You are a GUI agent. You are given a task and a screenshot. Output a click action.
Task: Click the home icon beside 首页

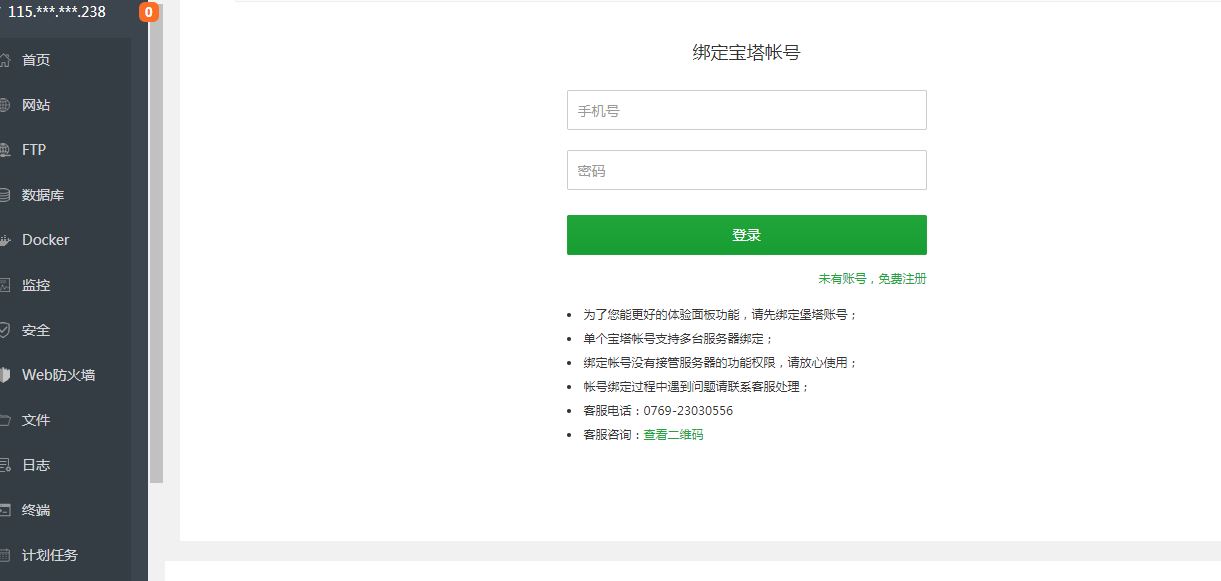pos(4,60)
